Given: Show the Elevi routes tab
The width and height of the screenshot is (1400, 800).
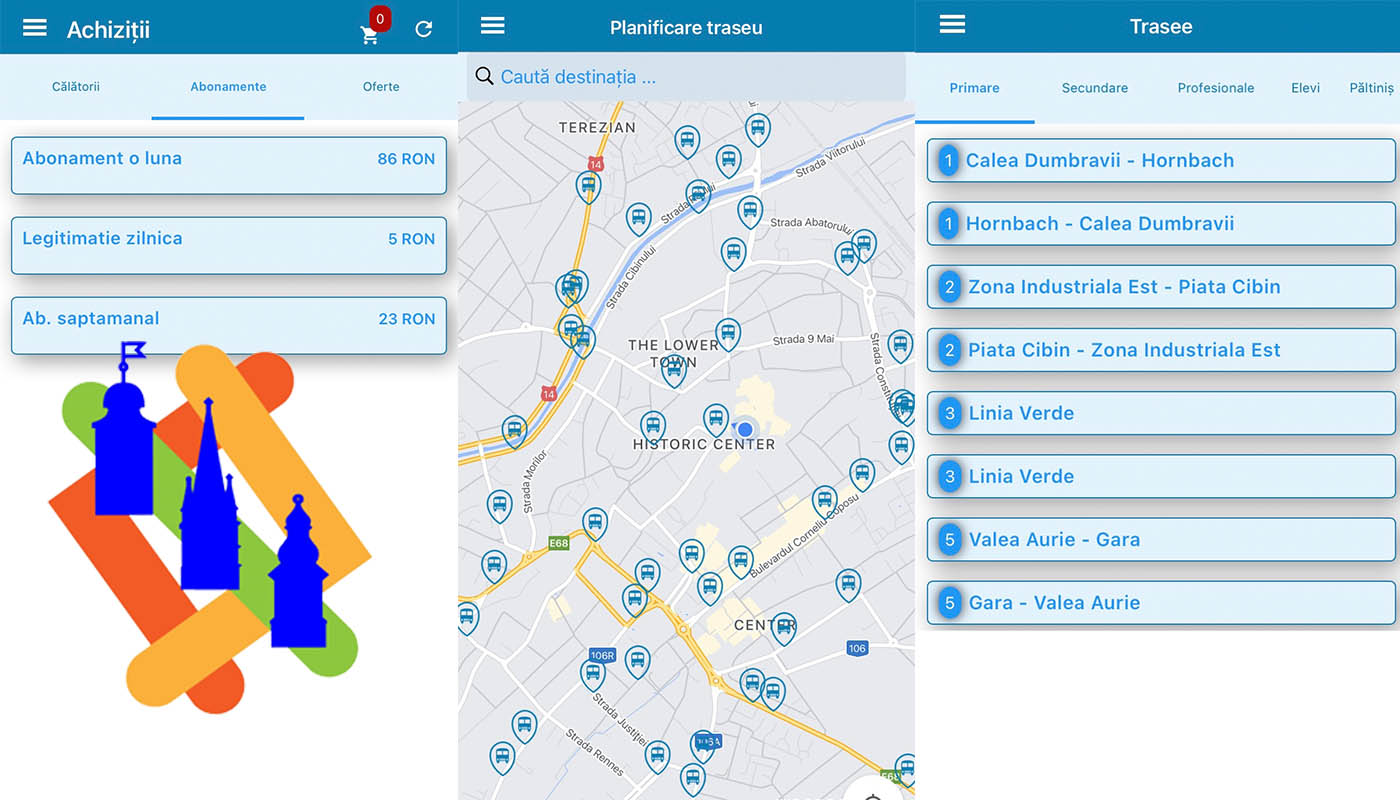Looking at the screenshot, I should coord(1305,88).
